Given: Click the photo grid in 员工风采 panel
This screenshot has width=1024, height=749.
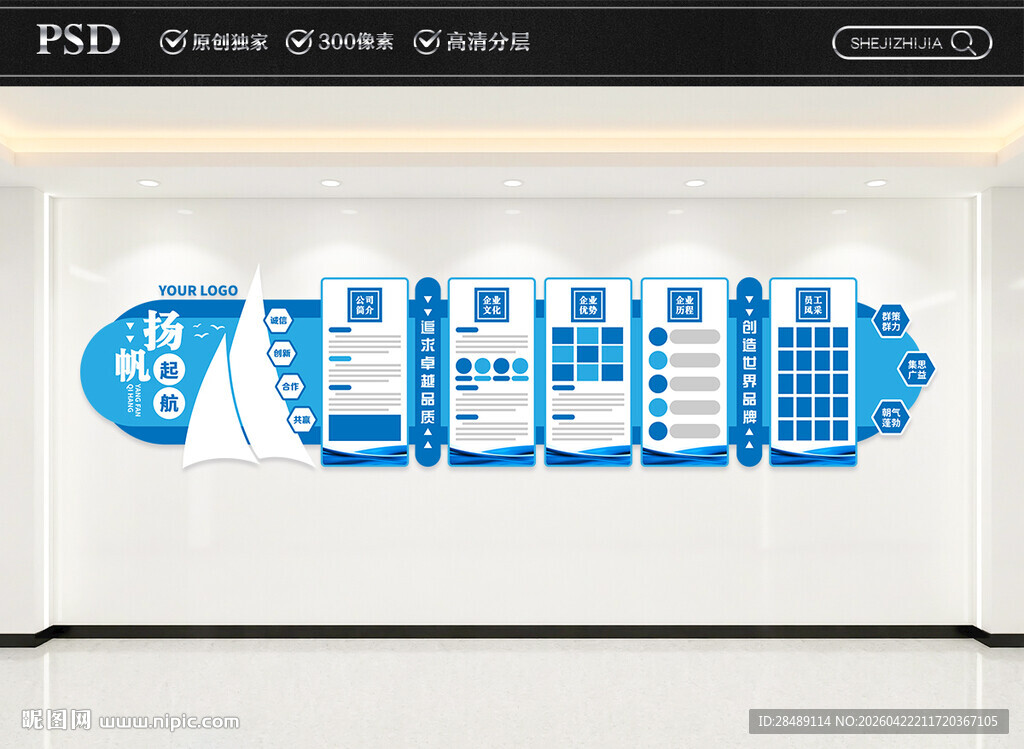Looking at the screenshot, I should point(813,384).
